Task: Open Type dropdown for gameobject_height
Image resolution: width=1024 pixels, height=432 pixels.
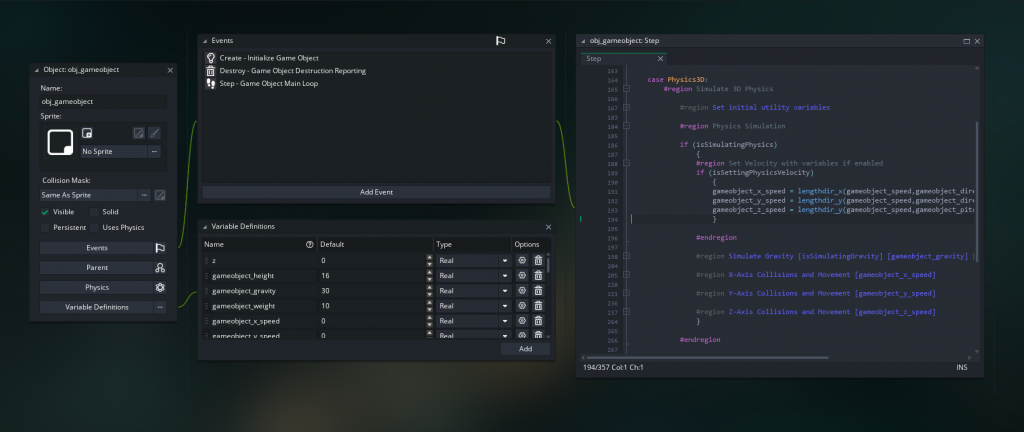Action: [505, 275]
